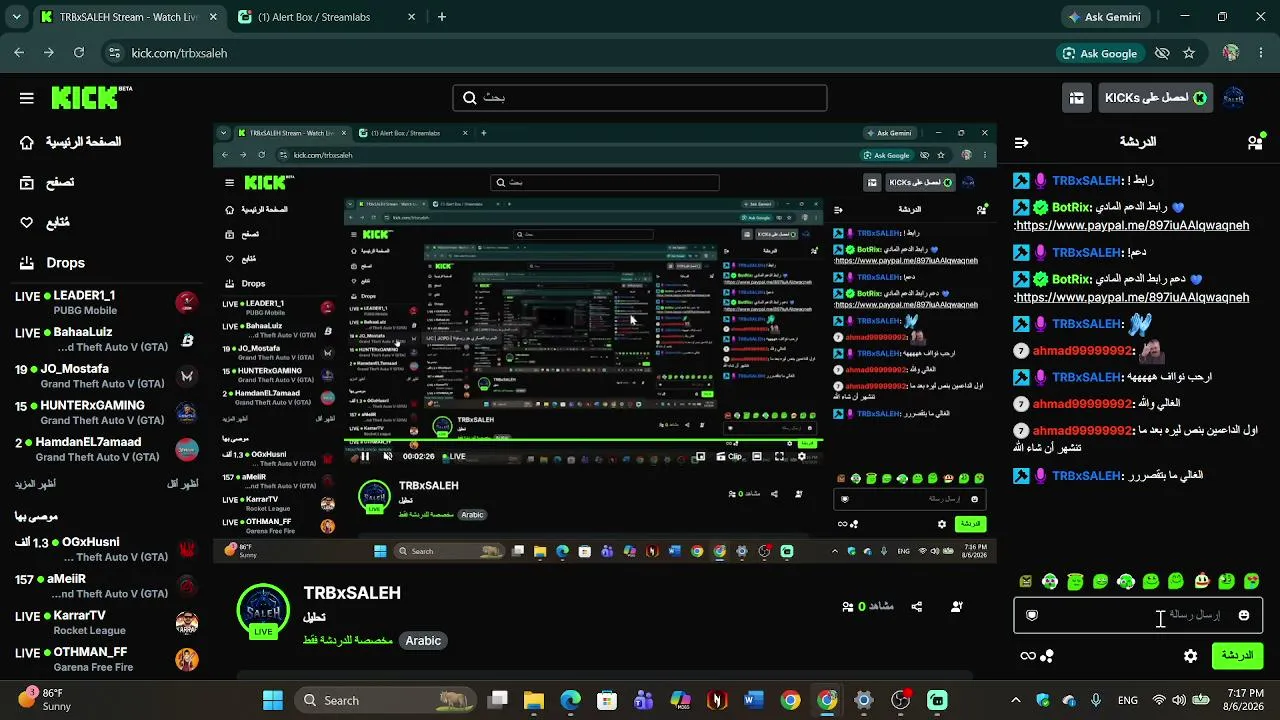Open the Windows Start menu

pyautogui.click(x=272, y=700)
